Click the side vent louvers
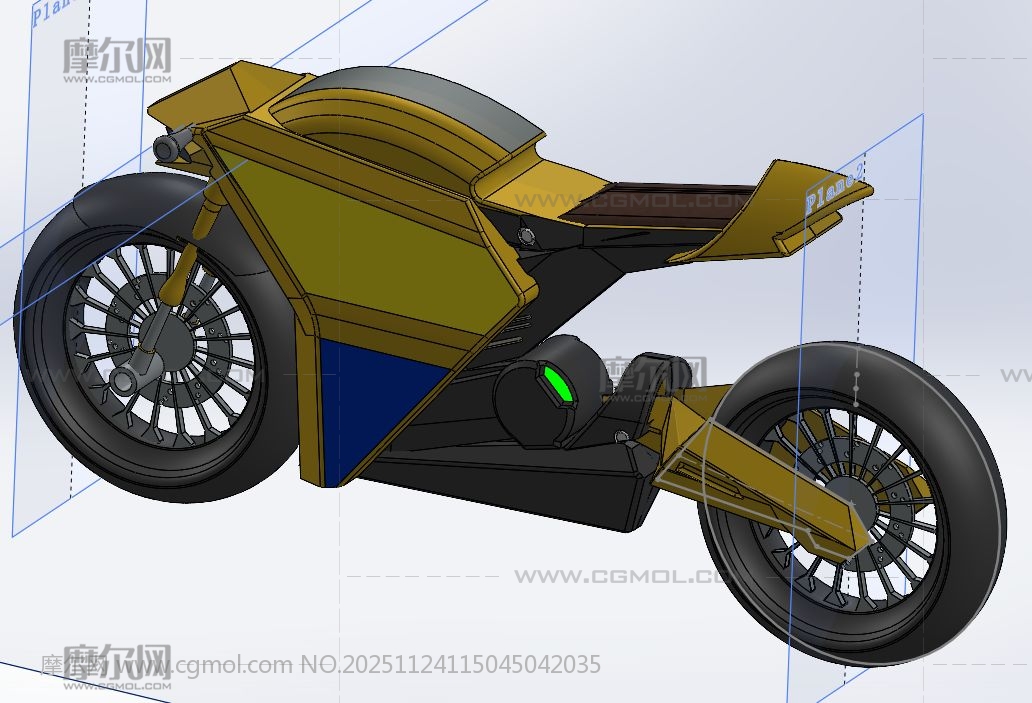Viewport: 1032px width, 703px height. pos(515,329)
